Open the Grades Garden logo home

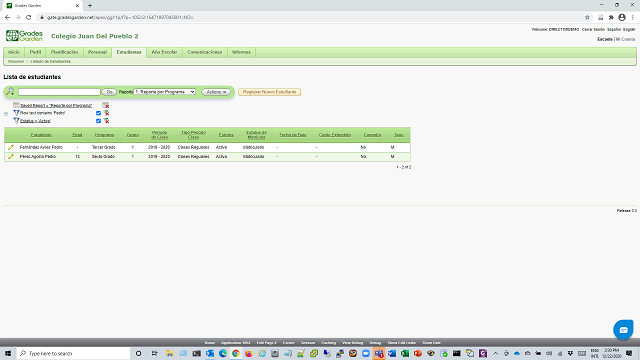(24, 36)
